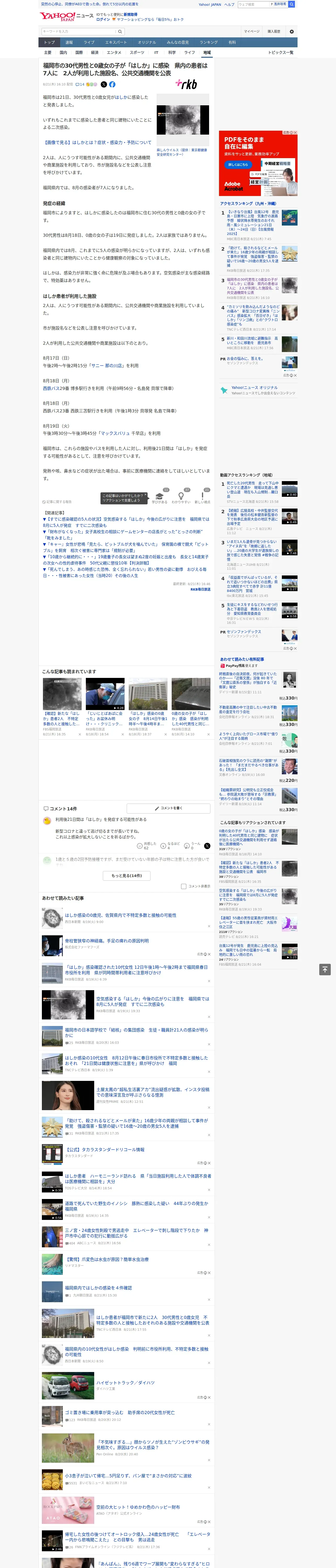Toggle the コメント非表示 checkbox

(x=183, y=886)
